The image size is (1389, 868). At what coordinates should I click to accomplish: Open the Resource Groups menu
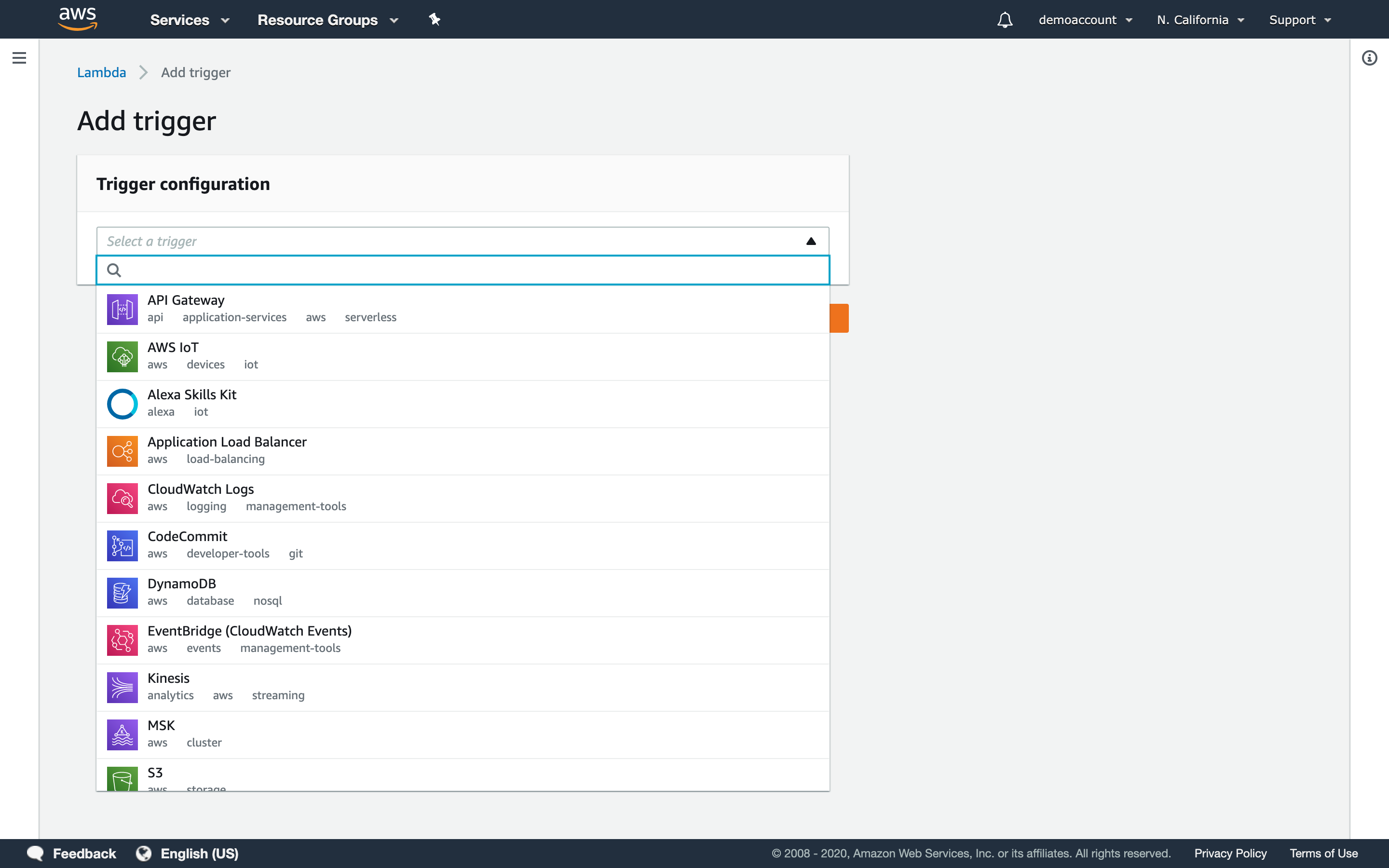coord(328,20)
